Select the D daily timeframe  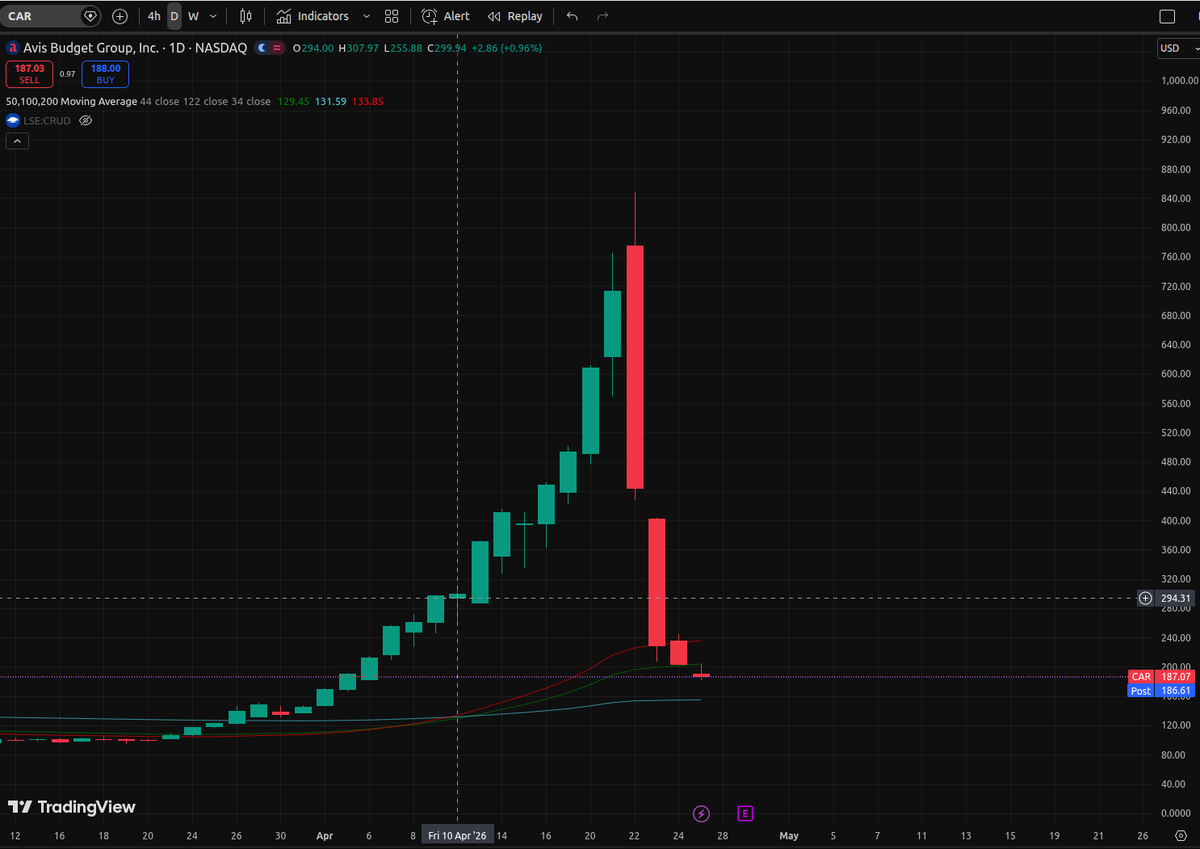[174, 16]
